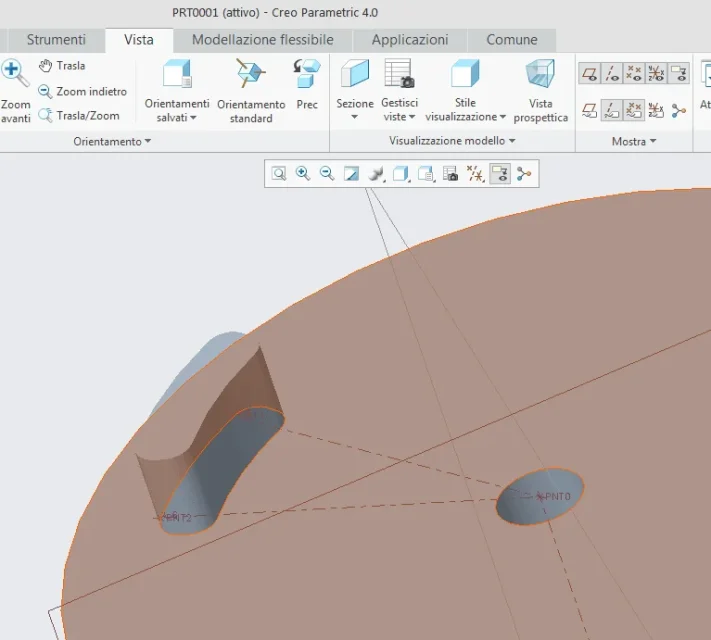Toggle annotation display in the graphics toolbar
The height and width of the screenshot is (640, 711).
[x=500, y=174]
